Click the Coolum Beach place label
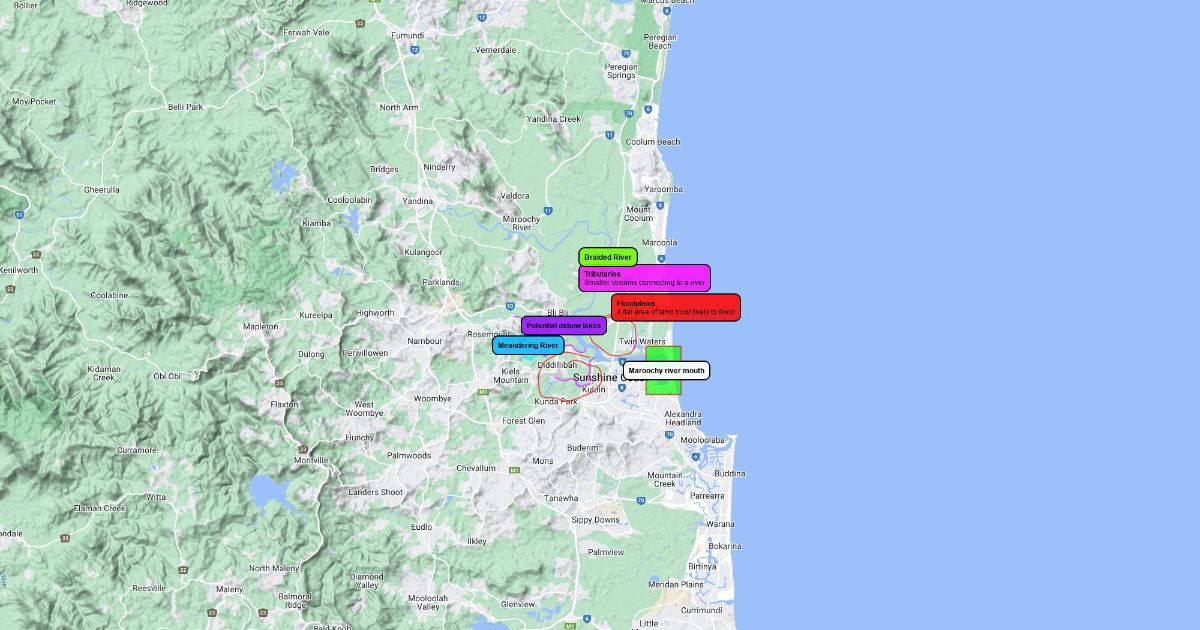Image resolution: width=1200 pixels, height=630 pixels. [x=653, y=142]
